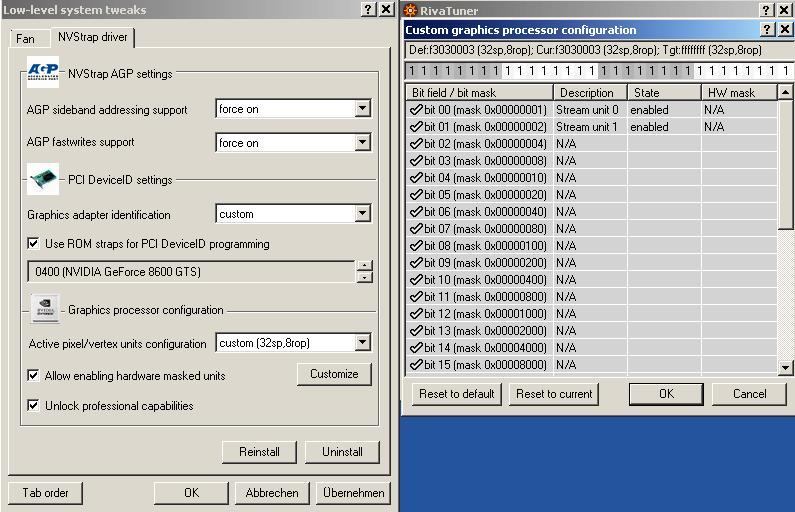Close the Custom graphics processor configuration dialog

coord(785,29)
